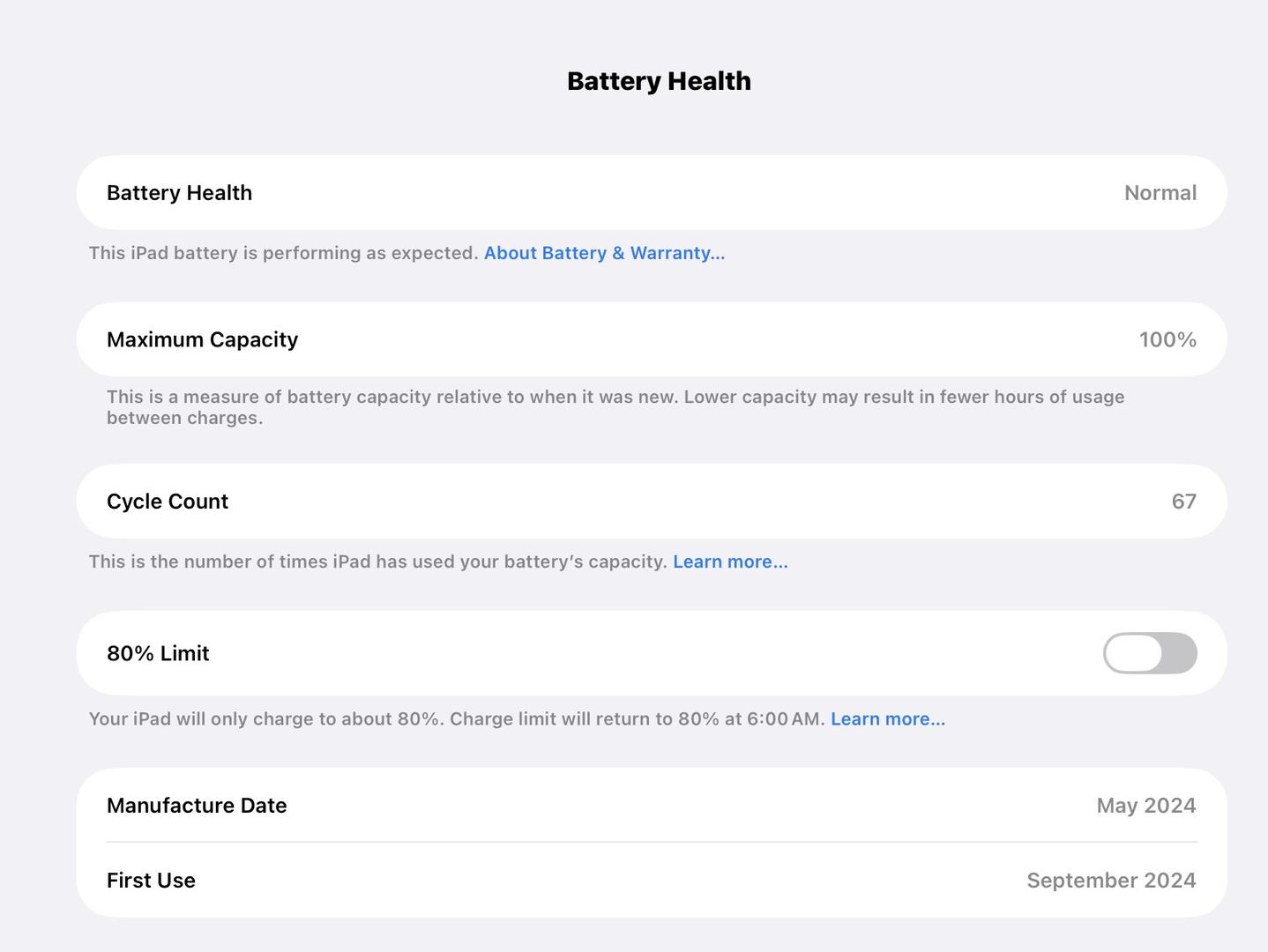Click the 80% Limit row label
The height and width of the screenshot is (952, 1268).
click(x=158, y=653)
